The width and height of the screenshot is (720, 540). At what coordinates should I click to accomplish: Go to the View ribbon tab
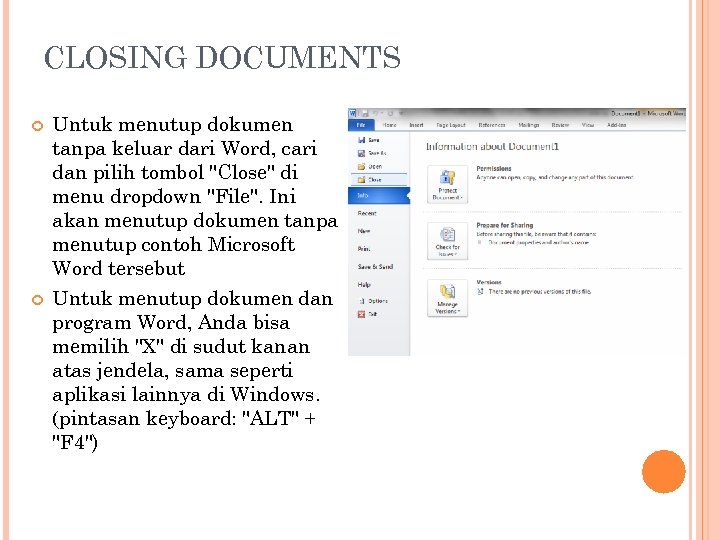point(588,125)
